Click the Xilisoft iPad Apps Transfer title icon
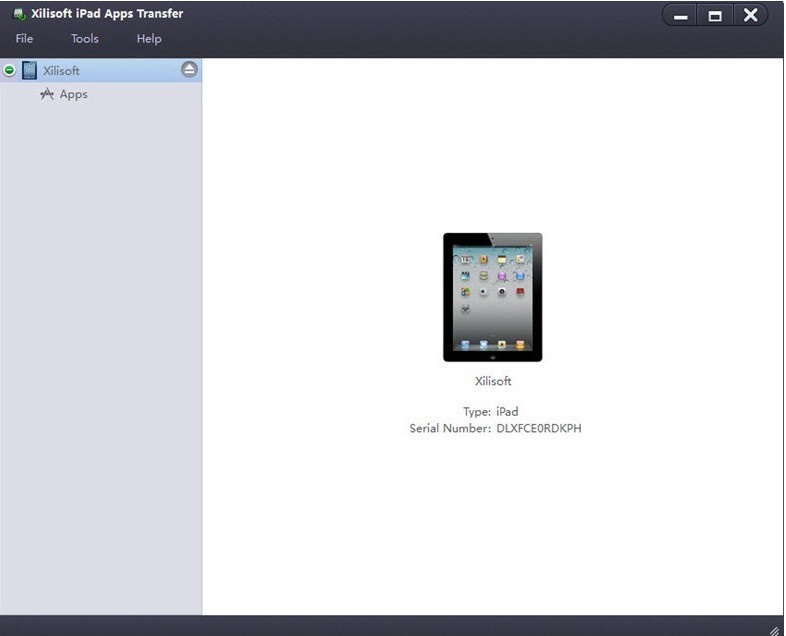 pos(20,14)
